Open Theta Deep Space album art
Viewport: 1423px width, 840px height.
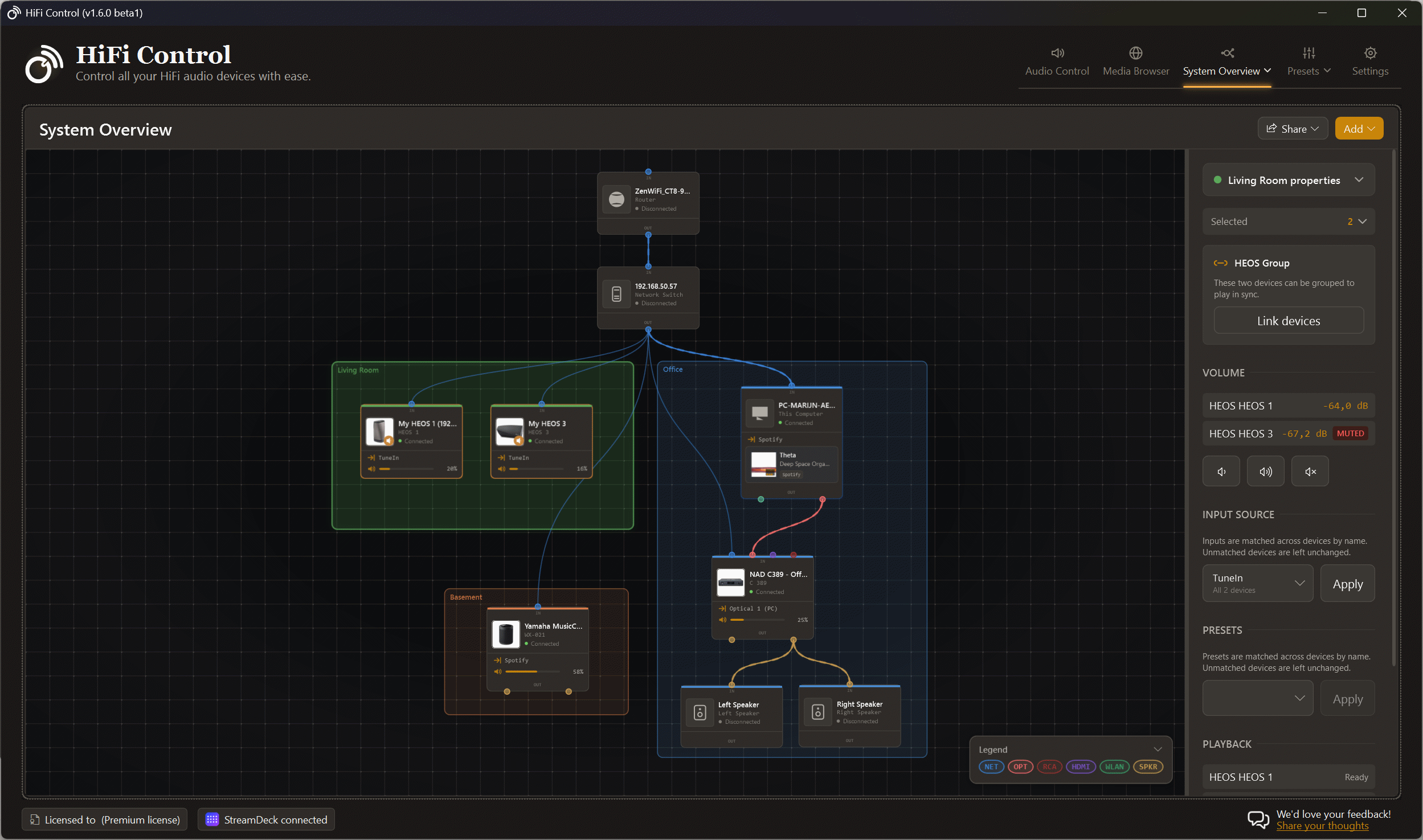pos(763,464)
